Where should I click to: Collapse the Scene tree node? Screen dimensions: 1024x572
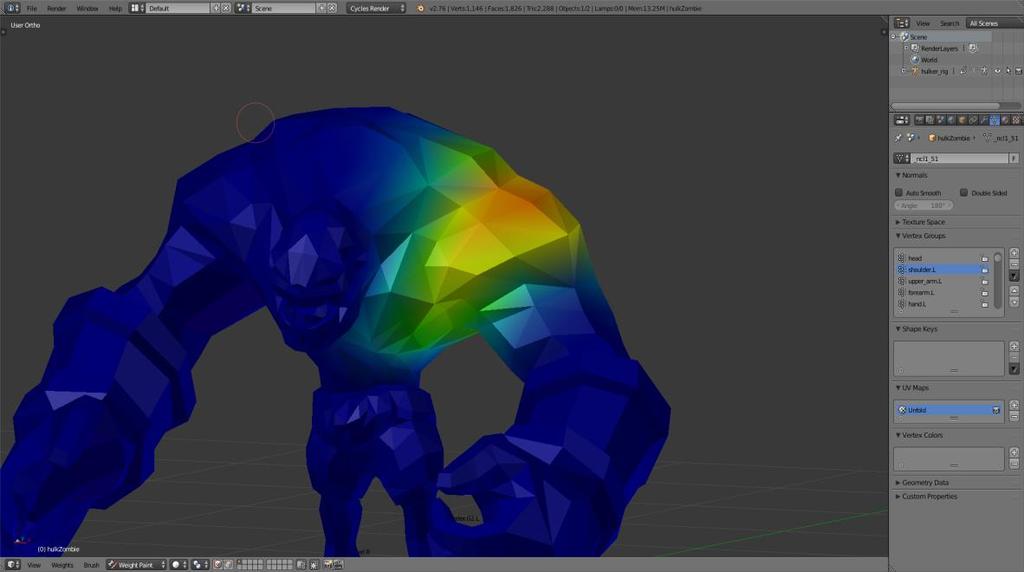(894, 37)
